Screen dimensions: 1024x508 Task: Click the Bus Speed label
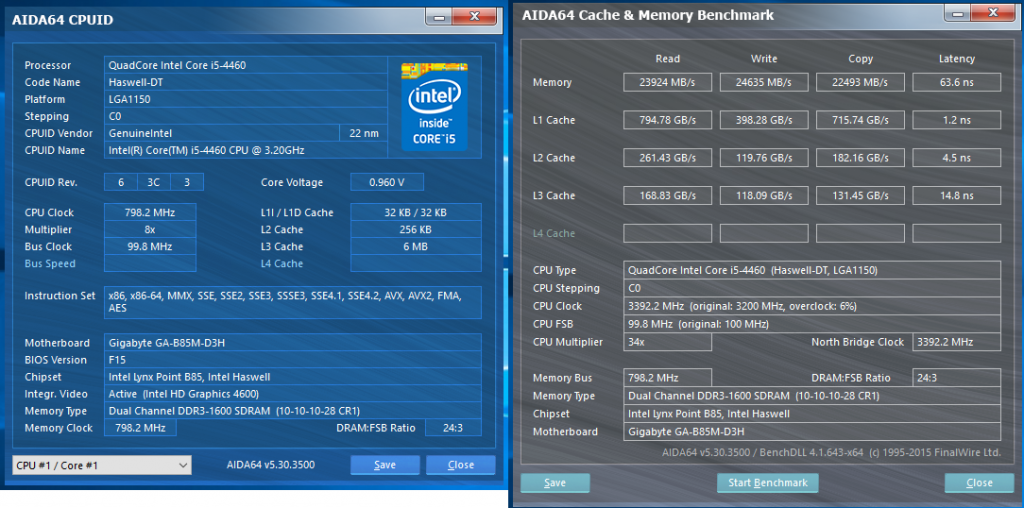pos(50,264)
